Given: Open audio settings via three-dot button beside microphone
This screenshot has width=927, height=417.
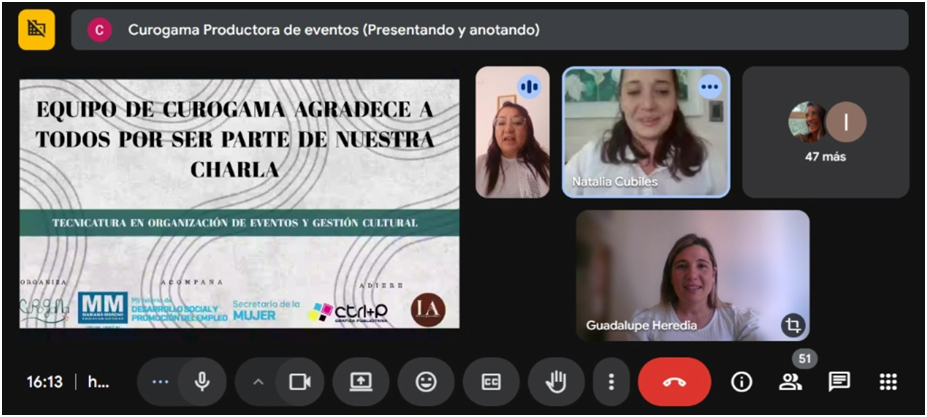Looking at the screenshot, I should click(160, 382).
